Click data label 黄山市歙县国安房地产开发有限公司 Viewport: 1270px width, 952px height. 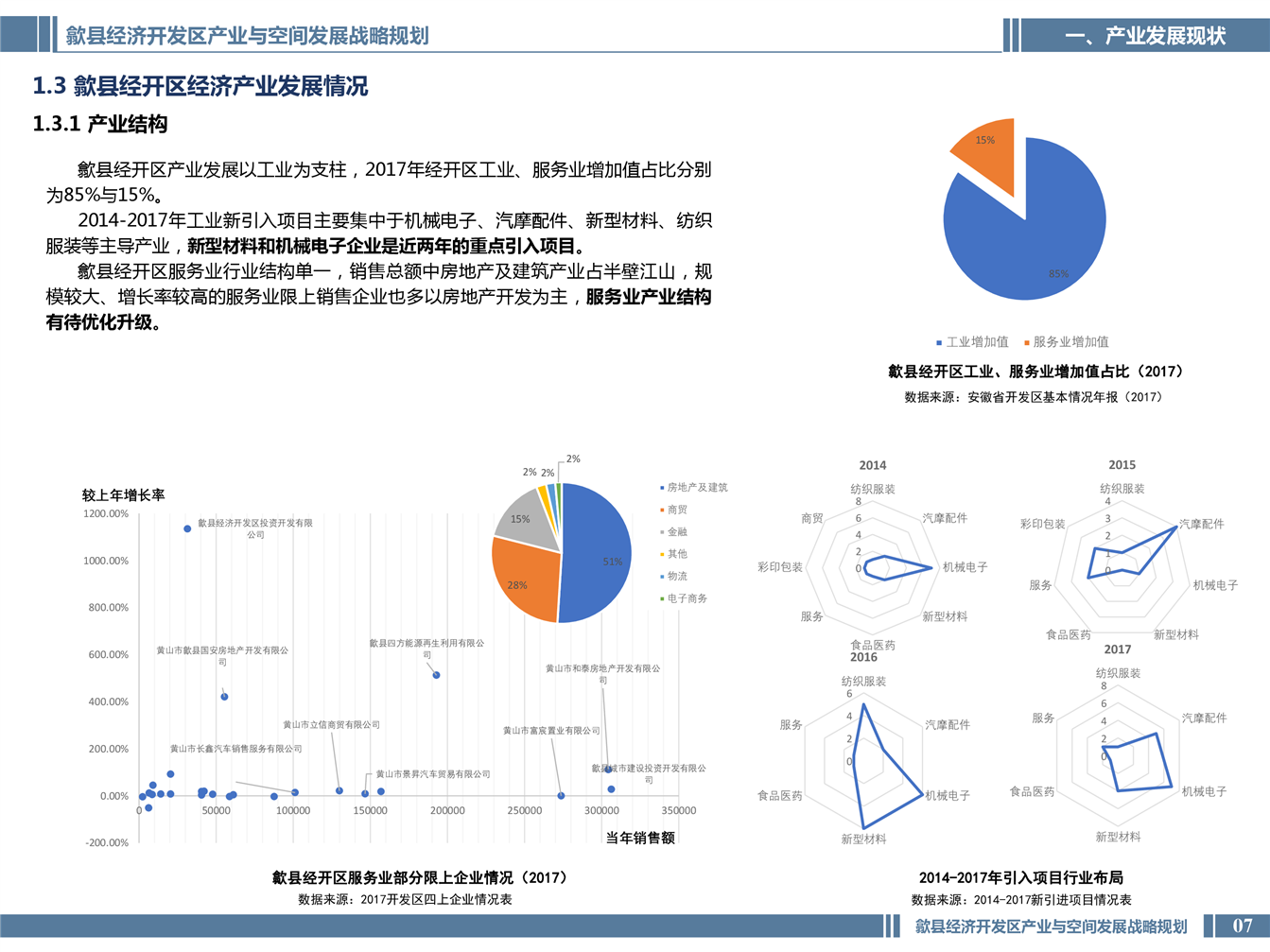point(222,656)
